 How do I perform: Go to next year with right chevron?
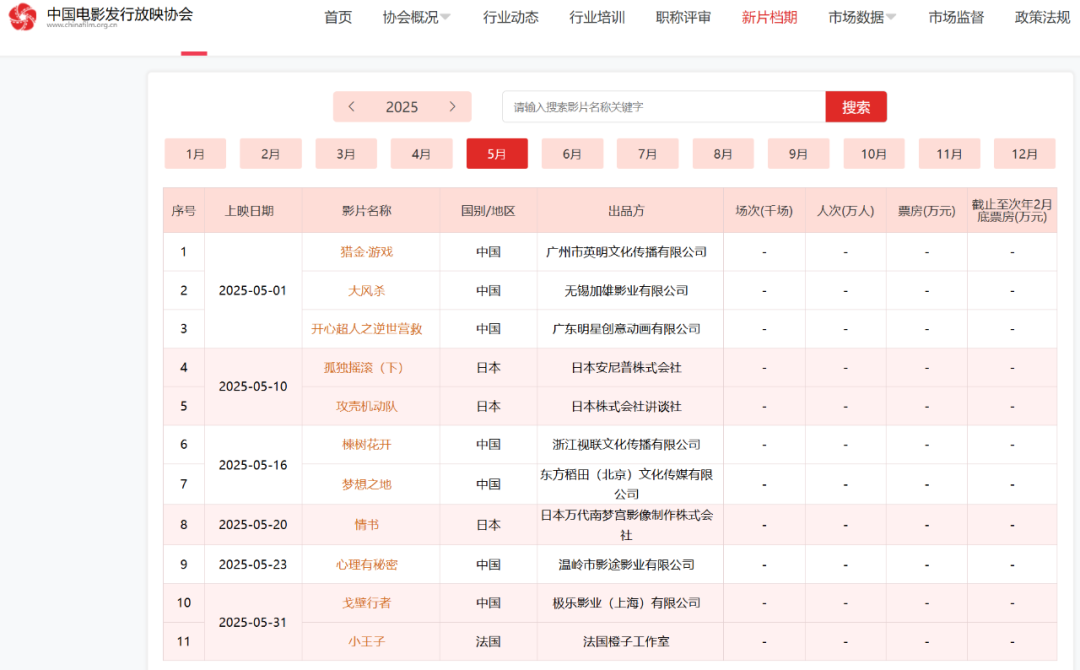pos(453,107)
